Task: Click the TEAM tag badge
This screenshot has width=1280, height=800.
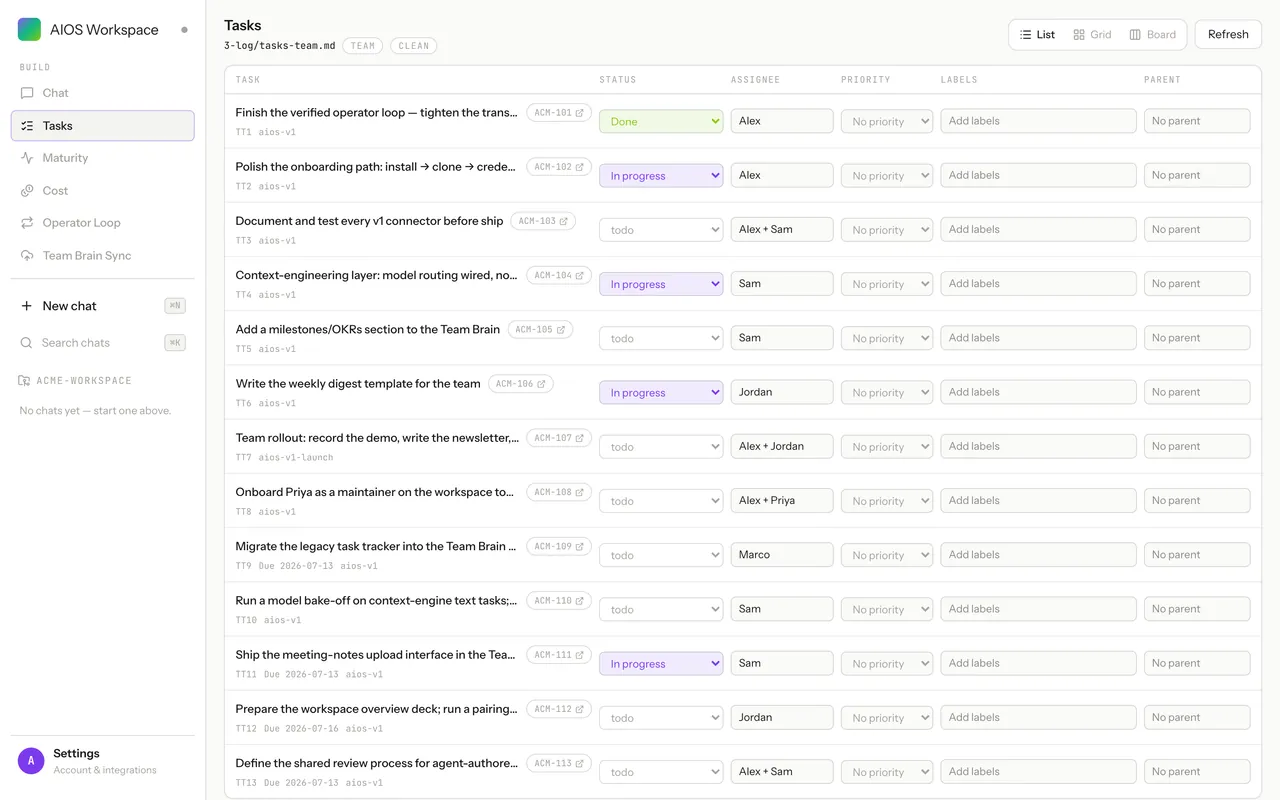Action: pos(363,46)
